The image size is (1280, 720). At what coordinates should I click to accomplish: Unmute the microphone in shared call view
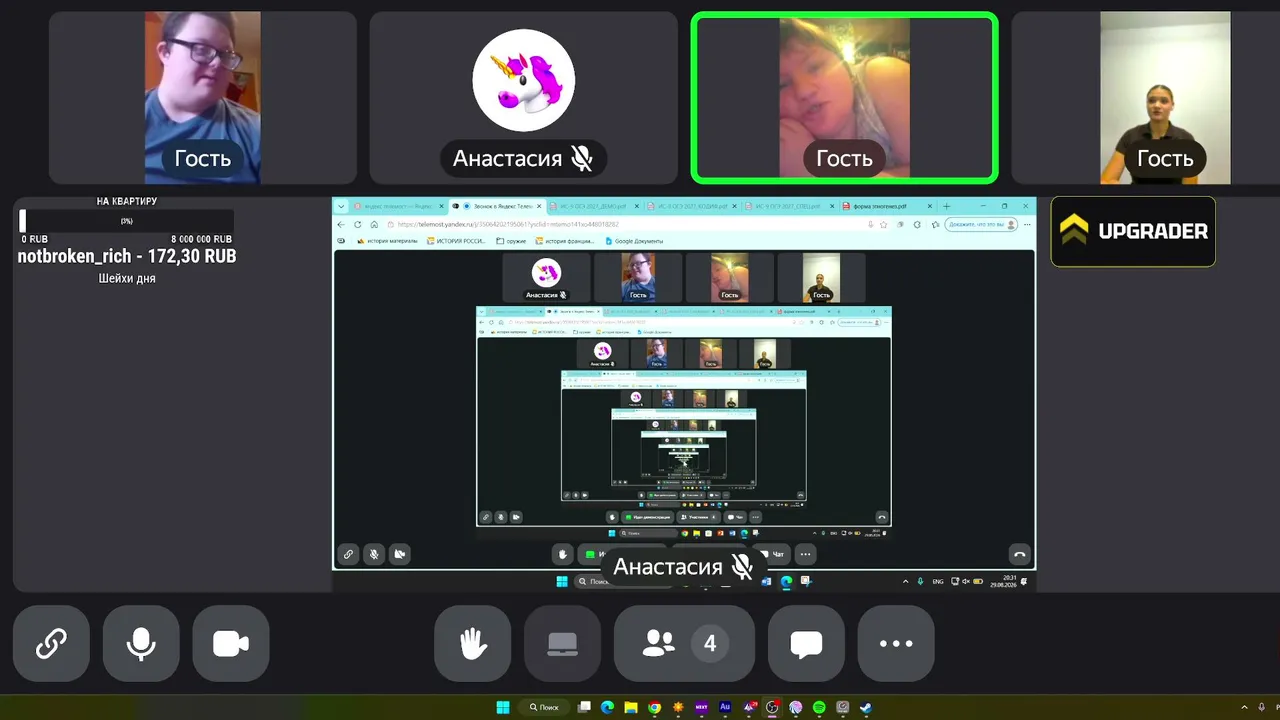click(374, 554)
